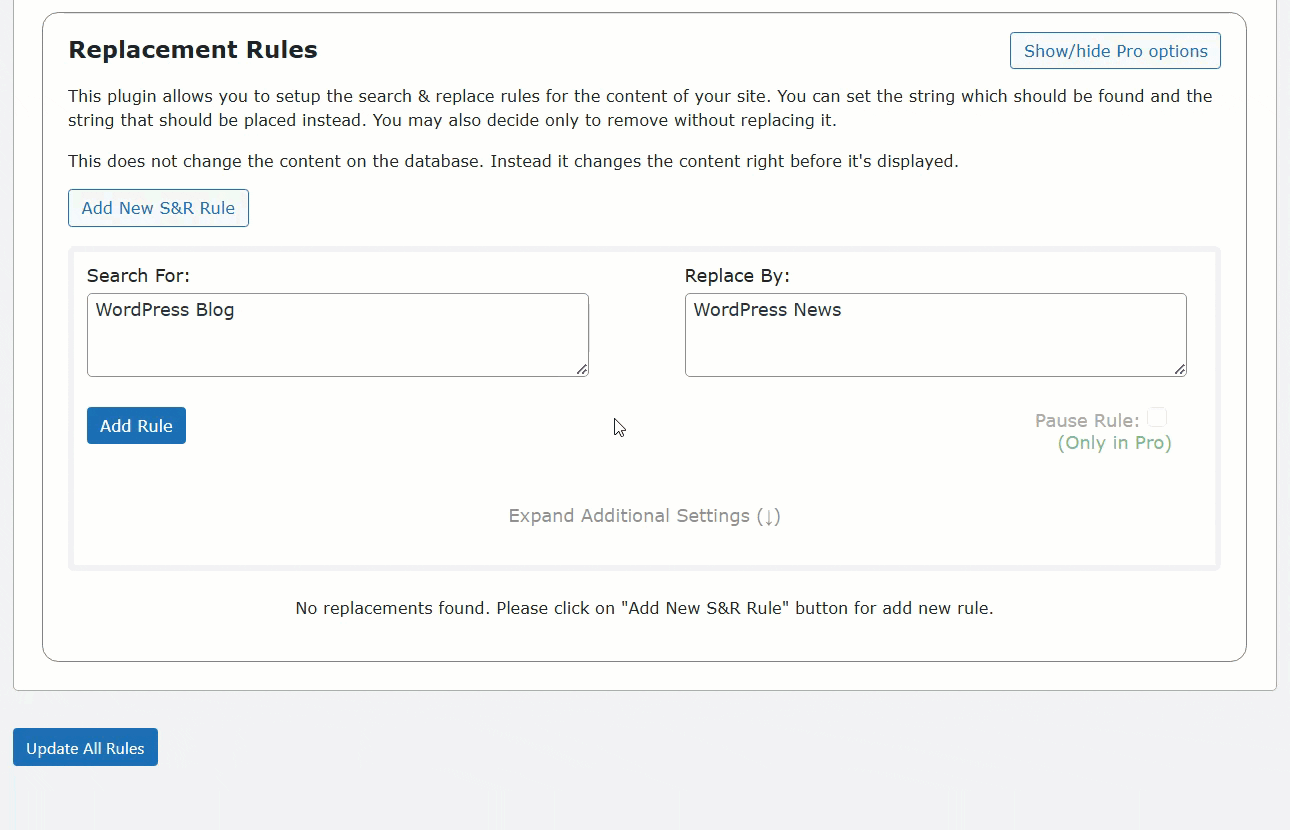Click the 'Replacement Rules' heading
1290x830 pixels.
[193, 50]
